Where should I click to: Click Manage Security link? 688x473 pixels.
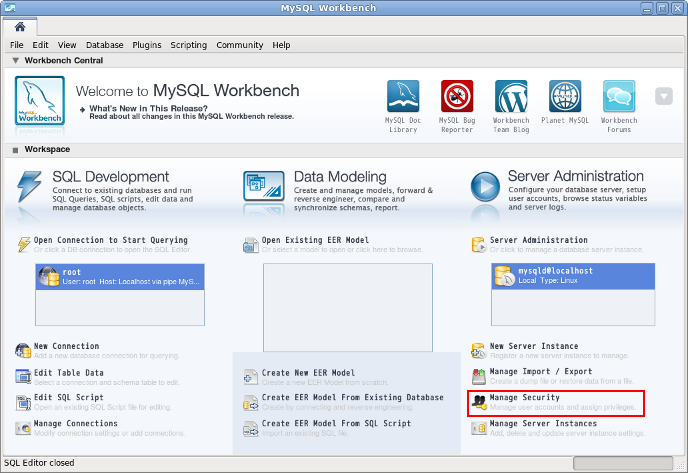coord(524,397)
